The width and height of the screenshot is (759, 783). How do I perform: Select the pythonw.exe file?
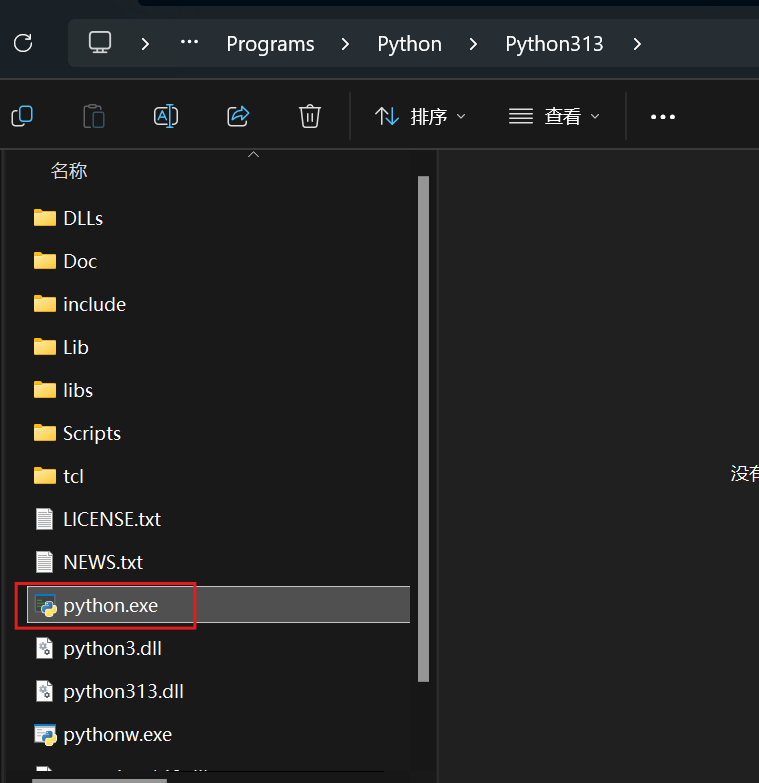point(117,734)
